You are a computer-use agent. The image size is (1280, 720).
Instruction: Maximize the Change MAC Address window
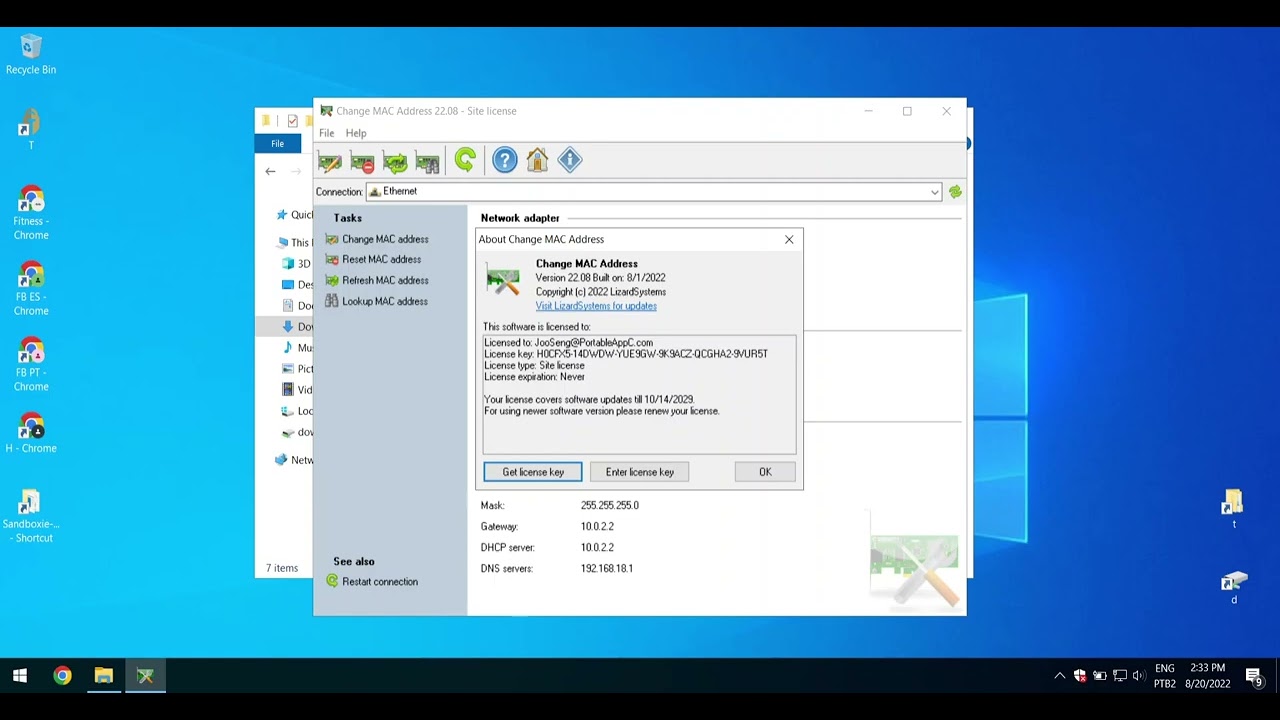coord(907,111)
